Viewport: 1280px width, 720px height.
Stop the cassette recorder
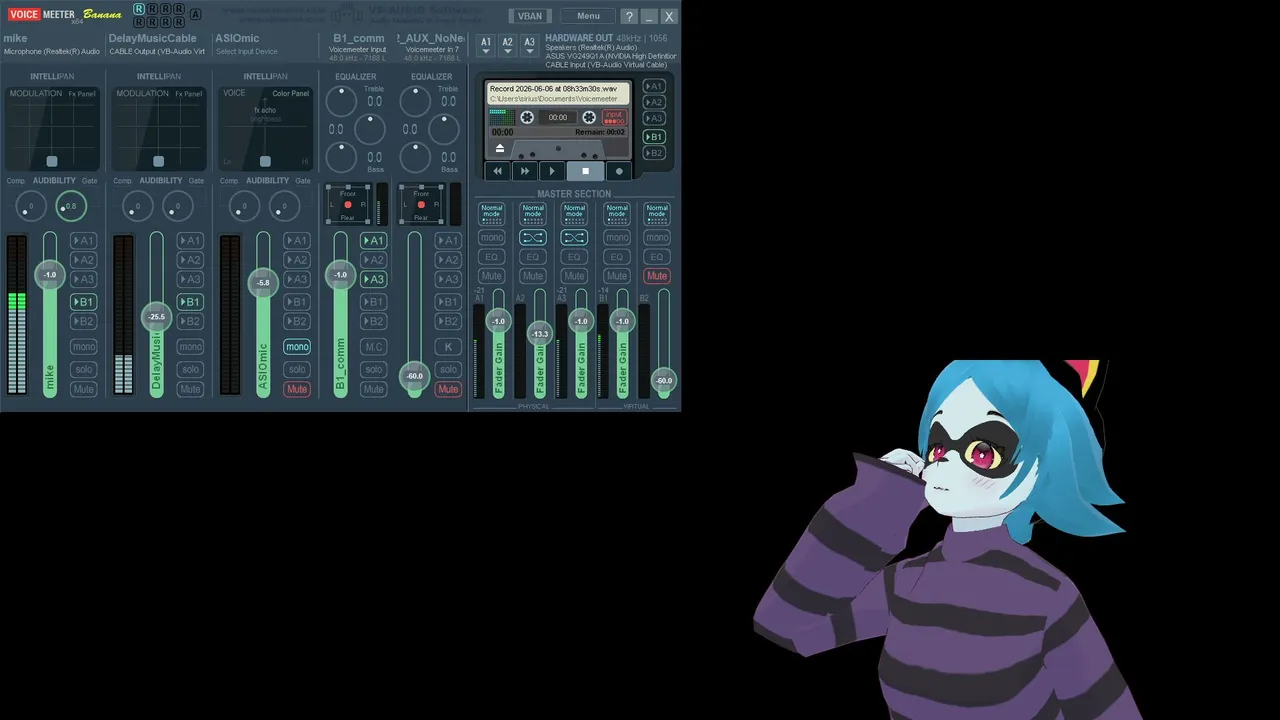tap(585, 171)
